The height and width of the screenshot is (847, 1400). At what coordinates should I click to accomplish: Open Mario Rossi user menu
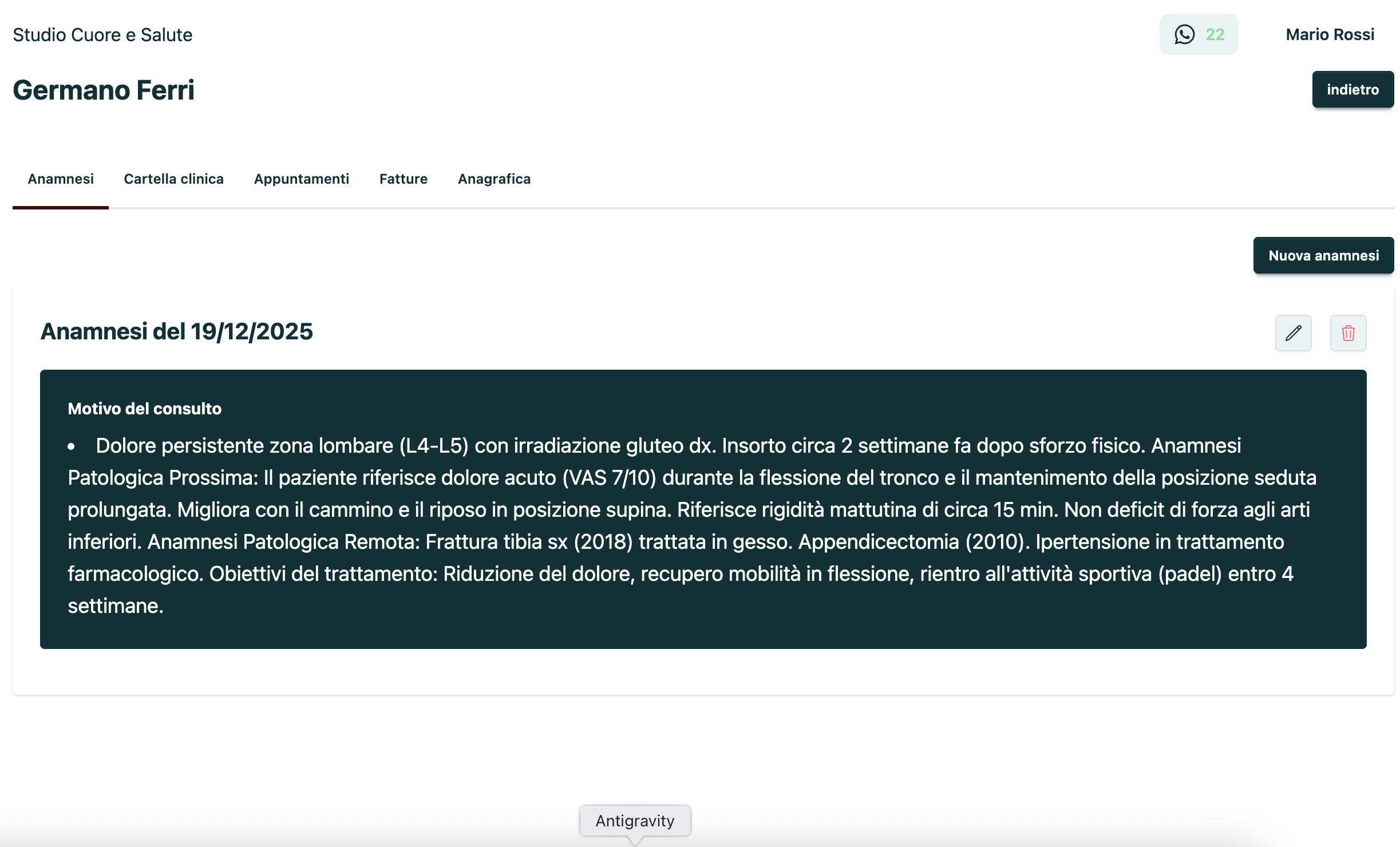1330,34
